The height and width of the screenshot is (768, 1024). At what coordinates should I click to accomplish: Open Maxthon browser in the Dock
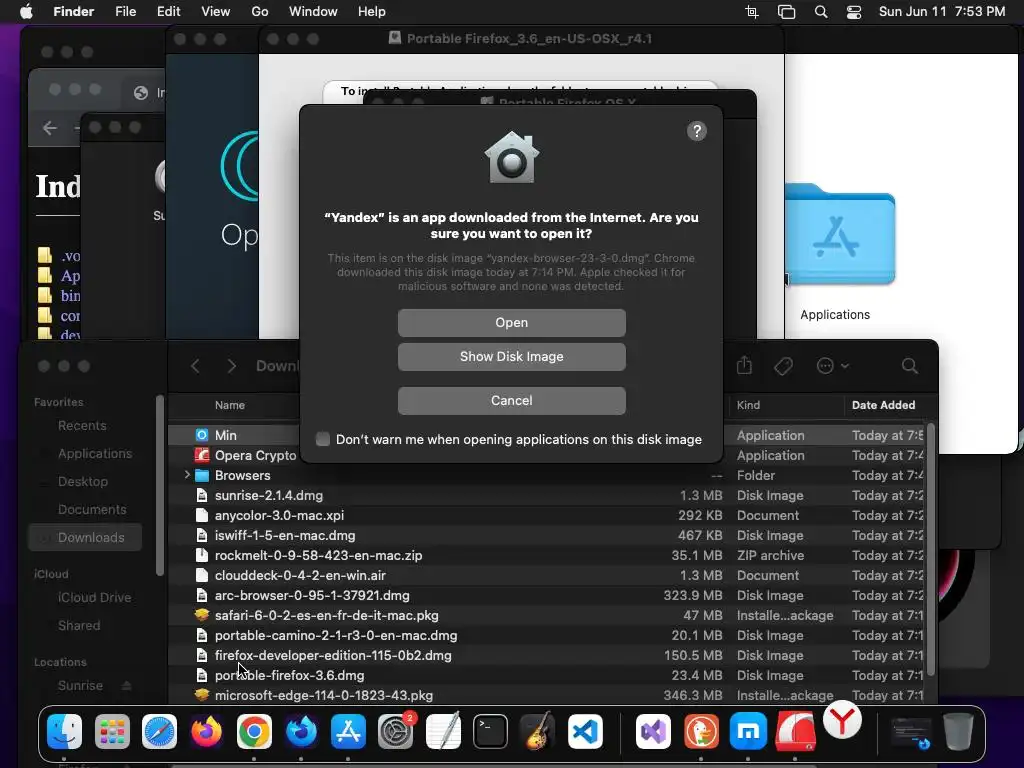point(748,731)
